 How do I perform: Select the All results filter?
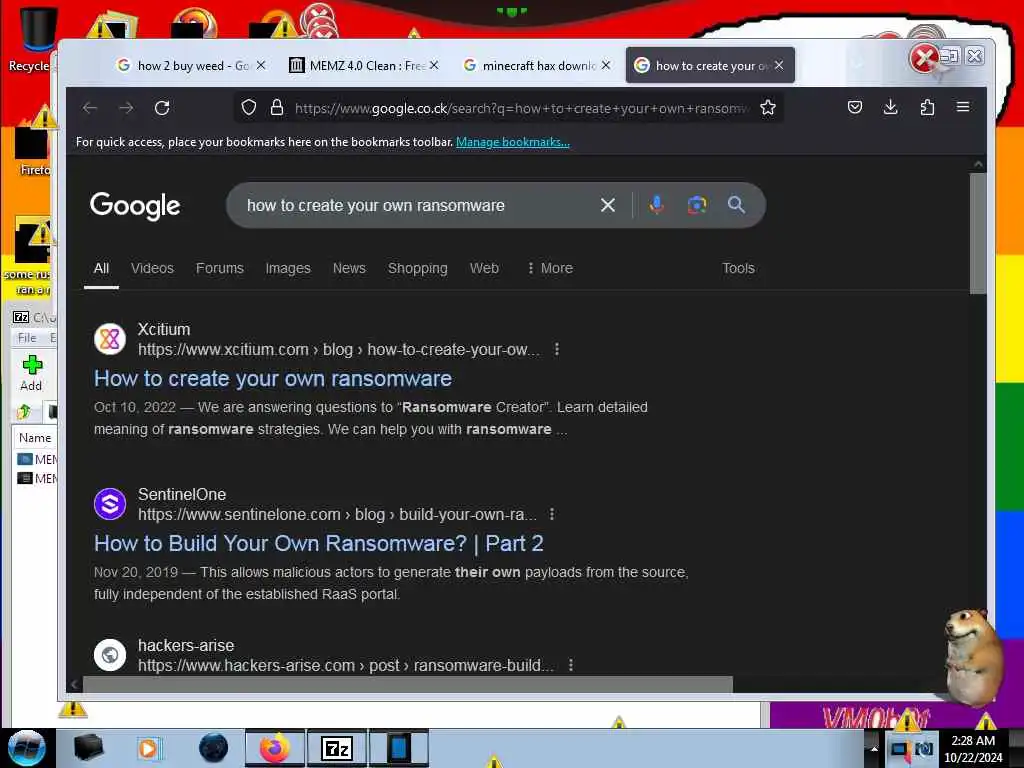coord(101,268)
